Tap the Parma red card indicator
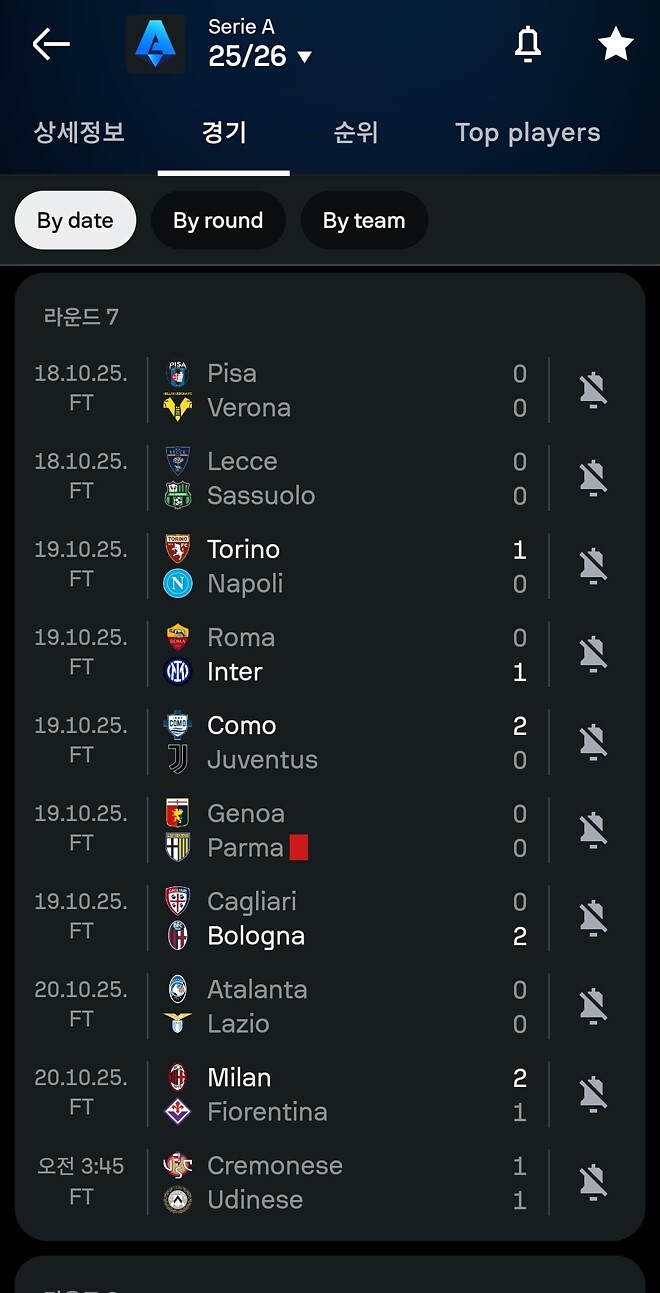This screenshot has height=1293, width=660. pos(299,848)
